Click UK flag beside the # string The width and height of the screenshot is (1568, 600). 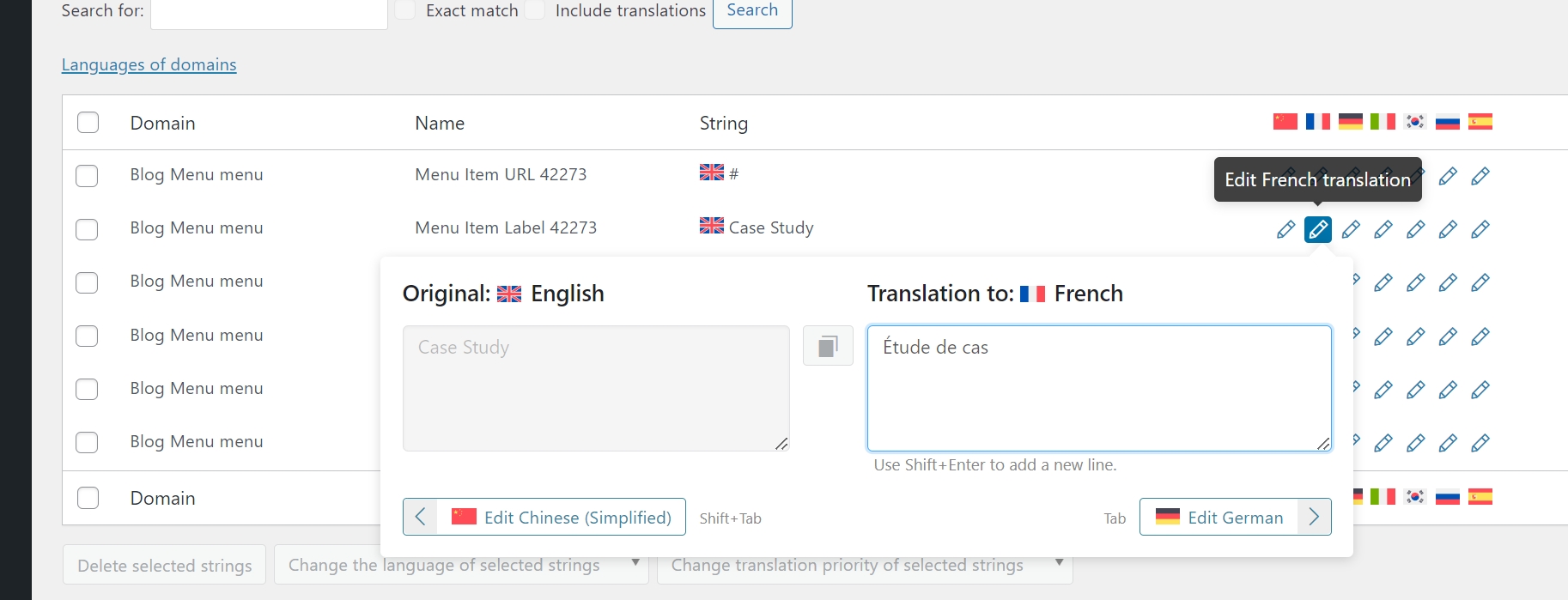(712, 172)
